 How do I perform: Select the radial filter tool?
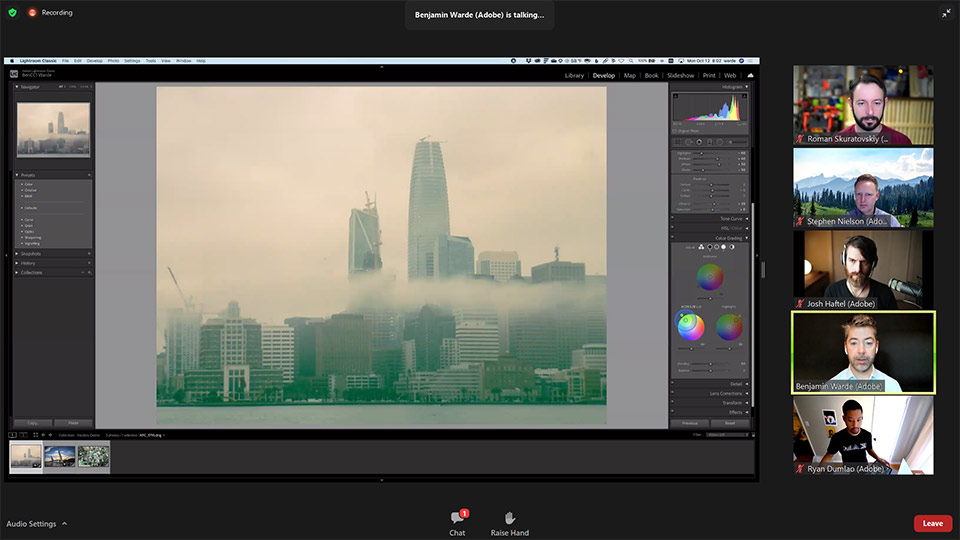point(720,142)
